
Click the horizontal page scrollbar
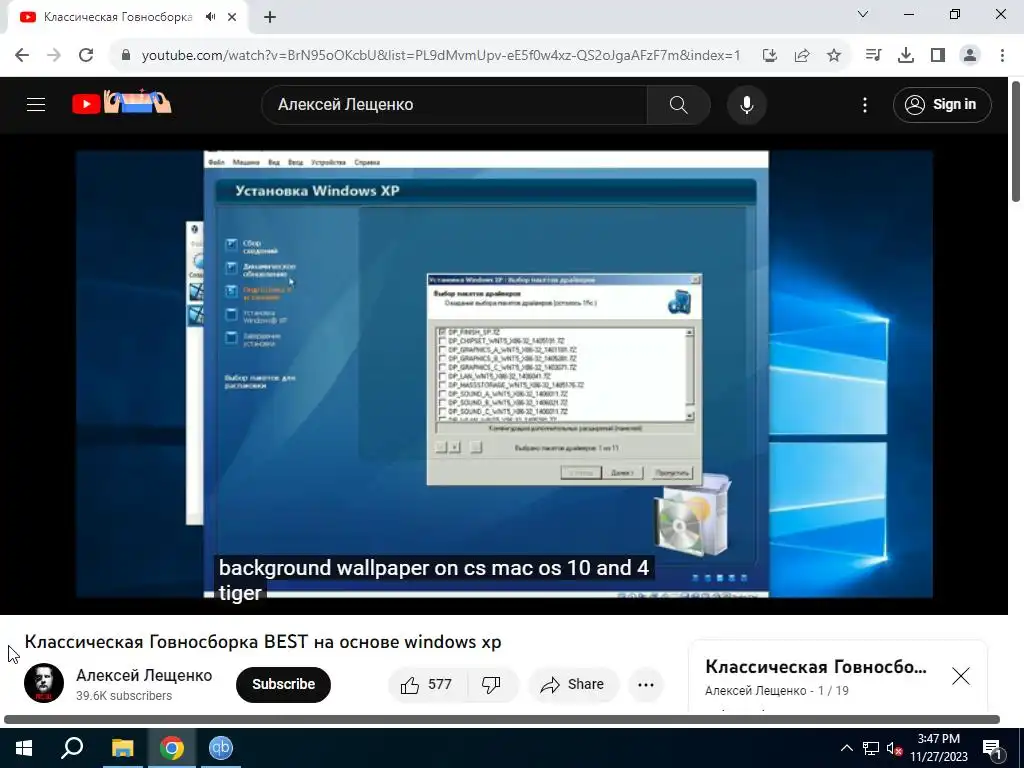(502, 720)
